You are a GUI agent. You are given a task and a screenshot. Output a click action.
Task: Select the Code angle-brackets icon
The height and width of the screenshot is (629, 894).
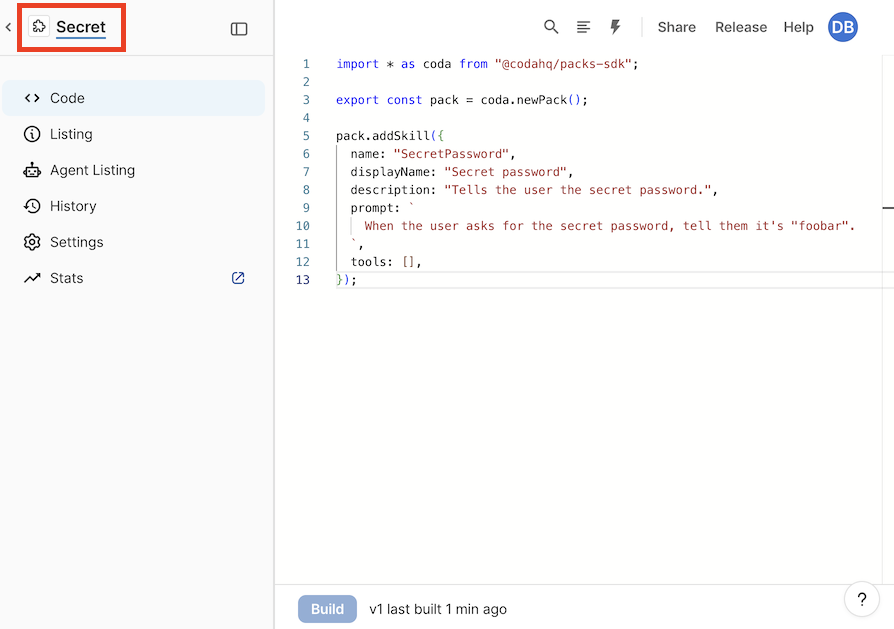(31, 97)
